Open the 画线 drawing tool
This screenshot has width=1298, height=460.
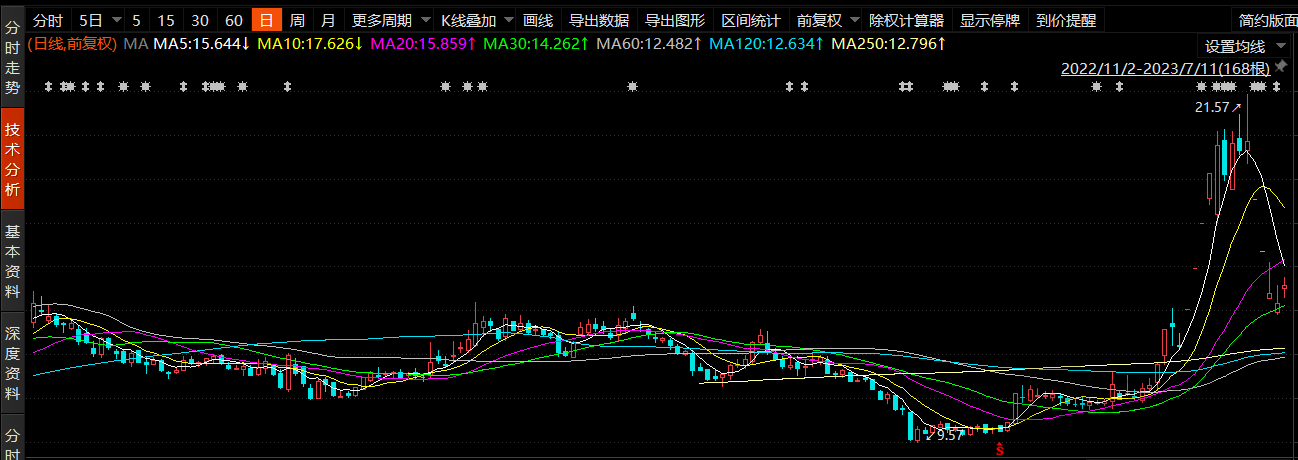[x=538, y=20]
